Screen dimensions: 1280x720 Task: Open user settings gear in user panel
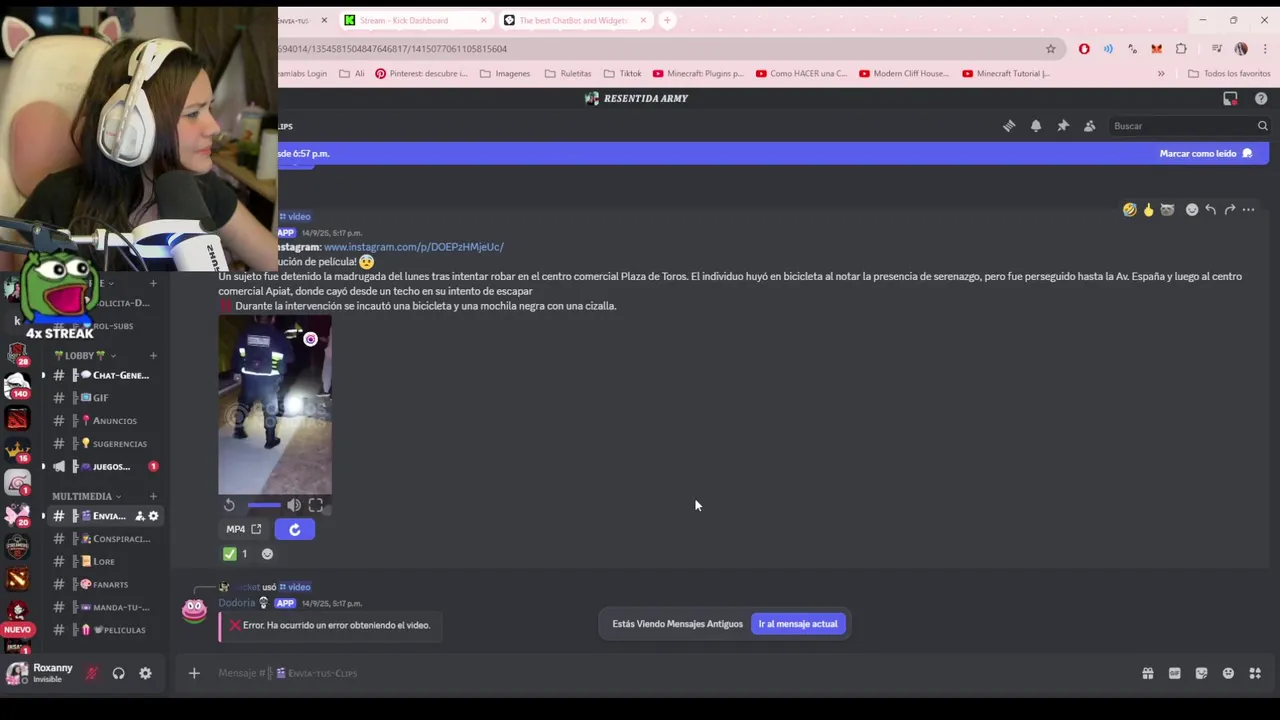[x=145, y=673]
